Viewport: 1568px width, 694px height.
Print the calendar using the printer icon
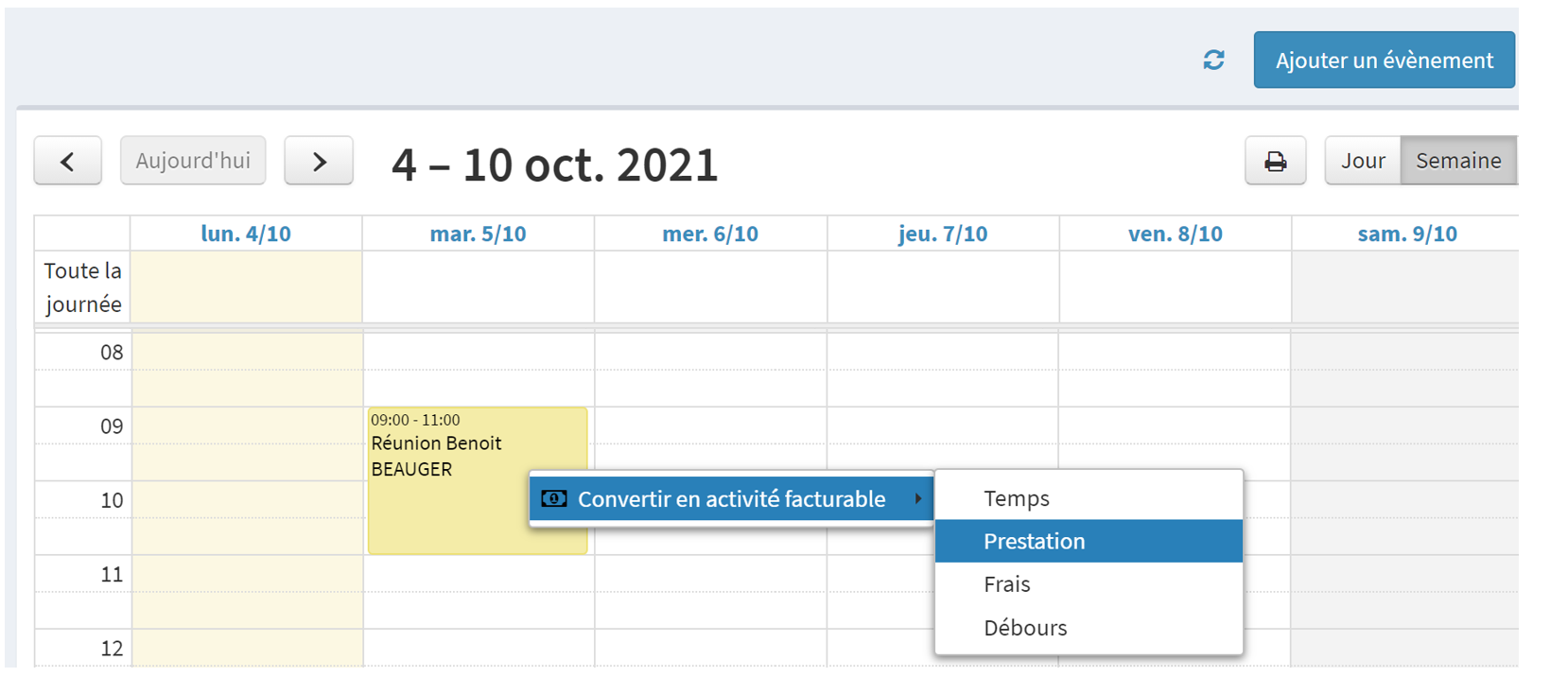pos(1275,161)
